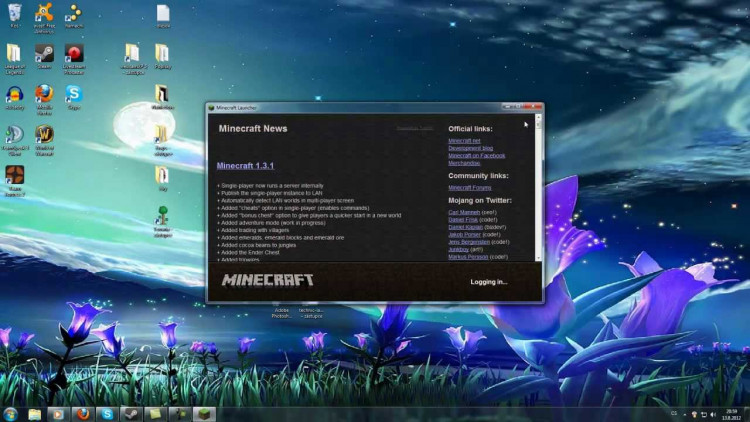Show hidden tray icons arrow
750x422 pixels.
(684, 414)
